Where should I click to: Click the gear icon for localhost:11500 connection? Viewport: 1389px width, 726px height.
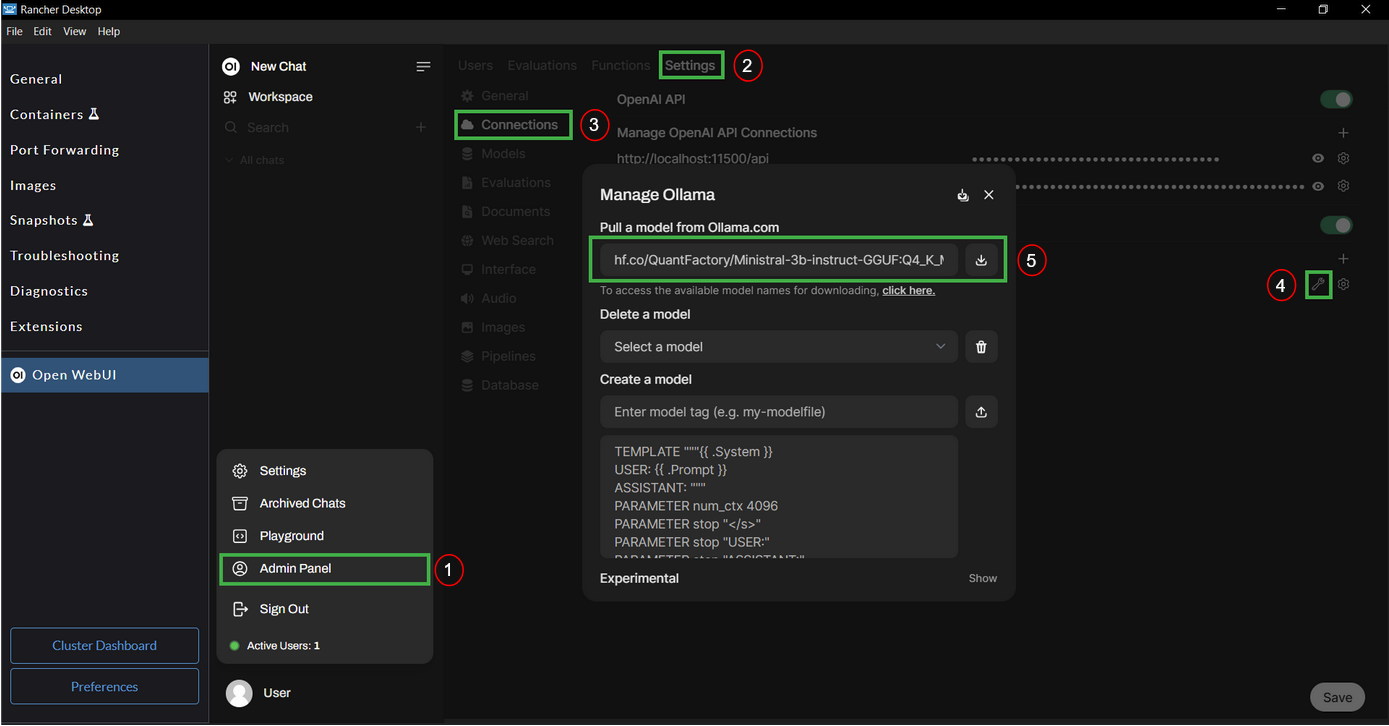click(1344, 158)
